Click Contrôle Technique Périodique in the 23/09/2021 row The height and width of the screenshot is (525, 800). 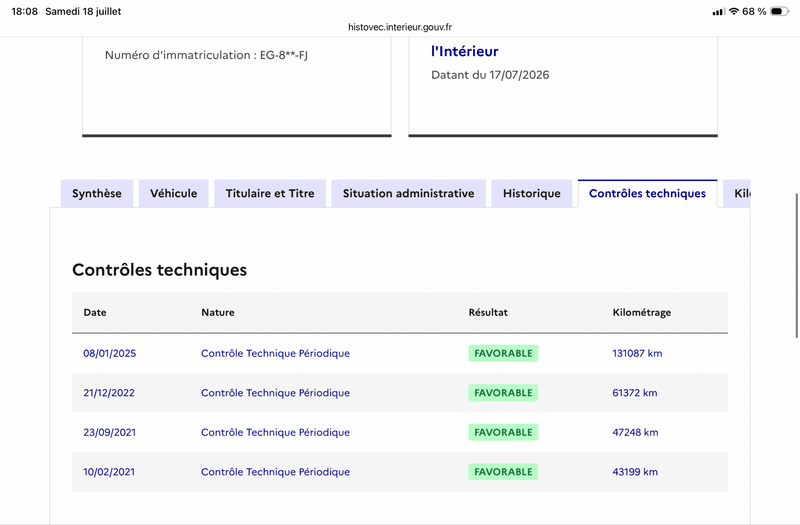(x=276, y=432)
